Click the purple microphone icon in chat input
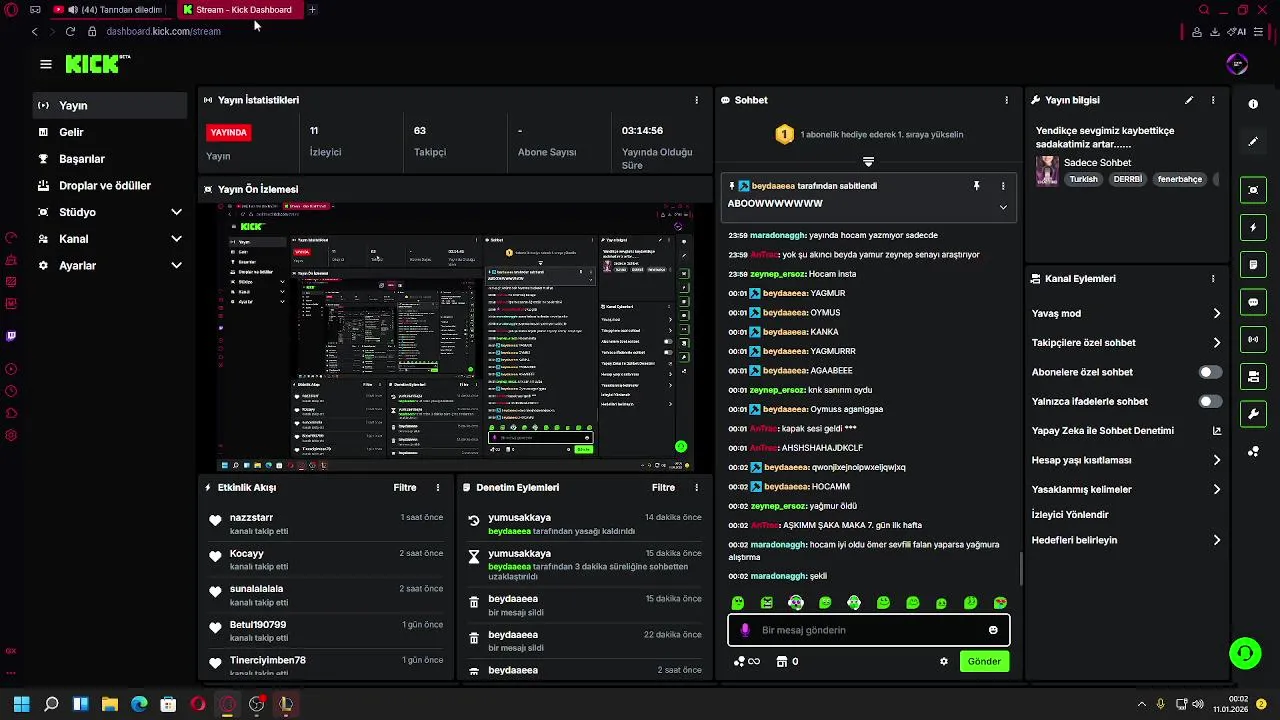 tap(745, 630)
